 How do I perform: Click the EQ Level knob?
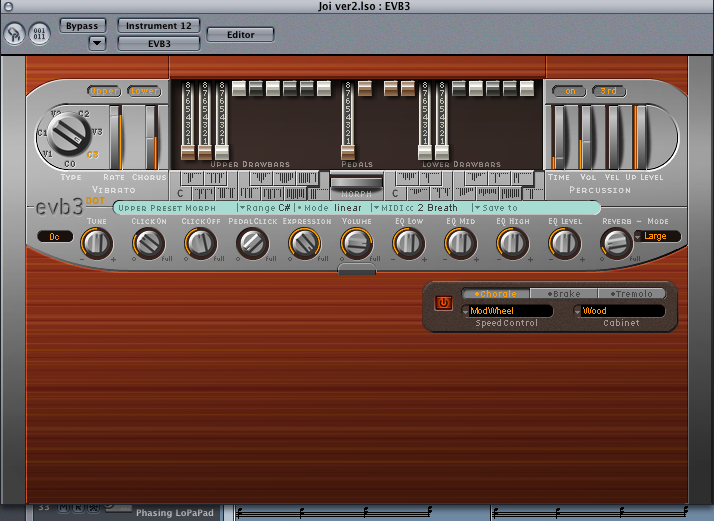point(564,243)
